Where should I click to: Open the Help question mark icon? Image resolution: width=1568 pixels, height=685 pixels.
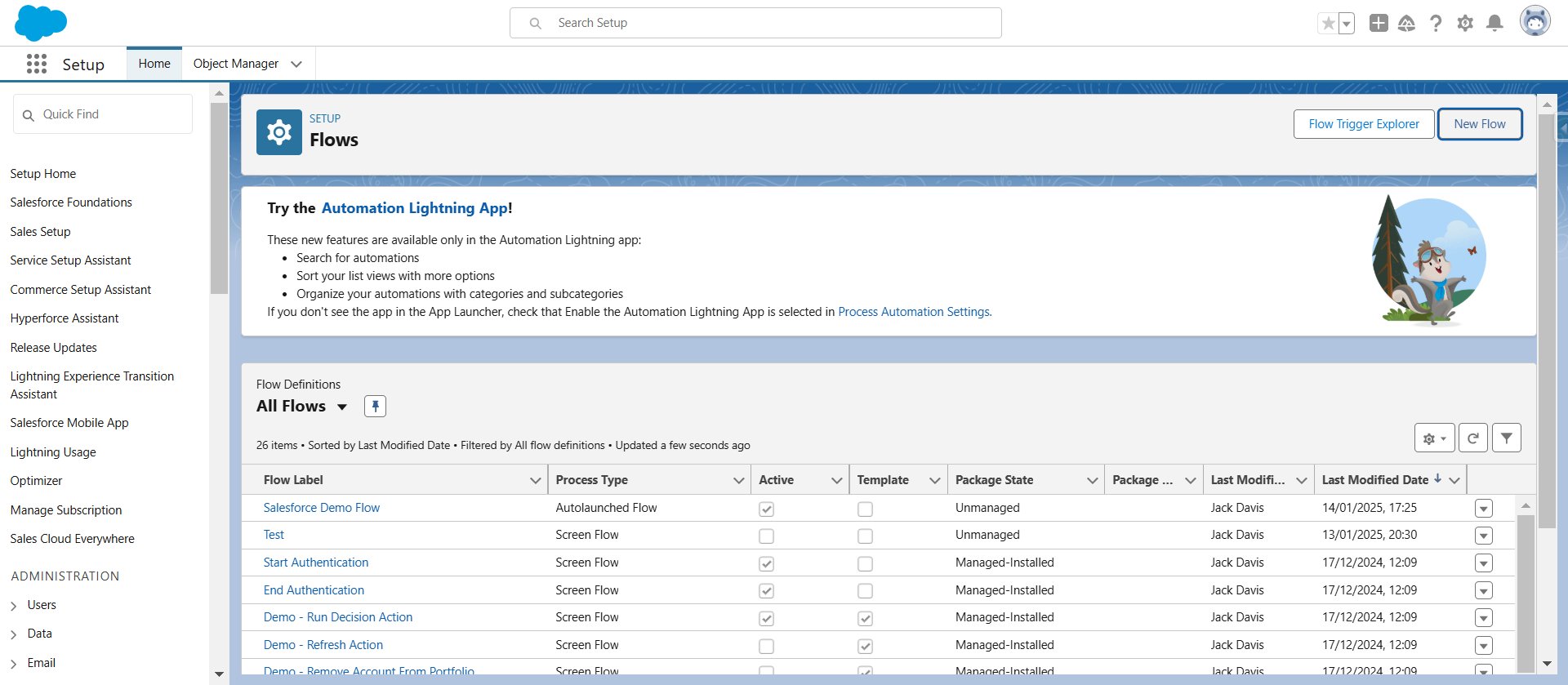click(x=1436, y=23)
